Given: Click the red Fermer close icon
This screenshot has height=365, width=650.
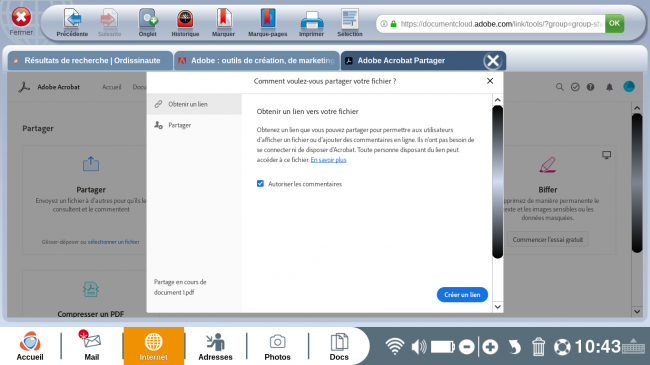Looking at the screenshot, I should coord(21,17).
